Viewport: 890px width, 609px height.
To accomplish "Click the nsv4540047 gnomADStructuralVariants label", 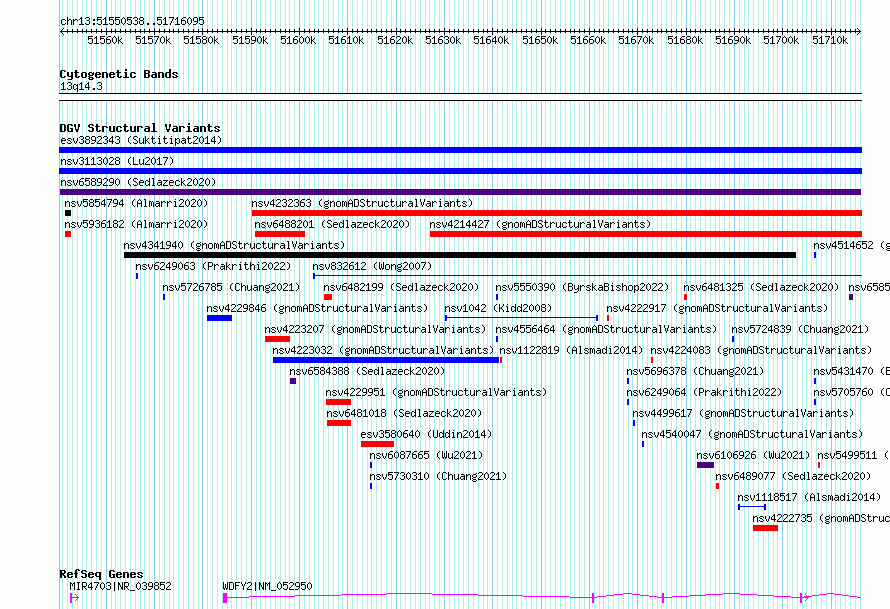I will 752,434.
